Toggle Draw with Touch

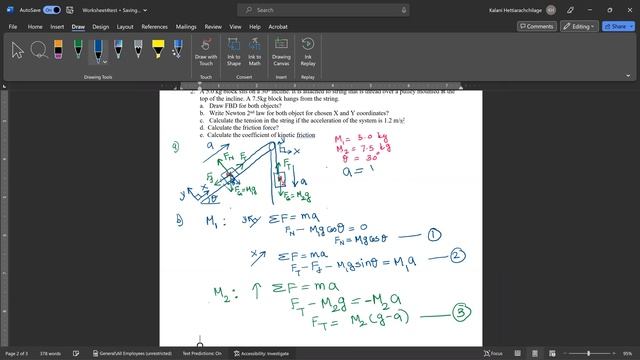[x=206, y=52]
